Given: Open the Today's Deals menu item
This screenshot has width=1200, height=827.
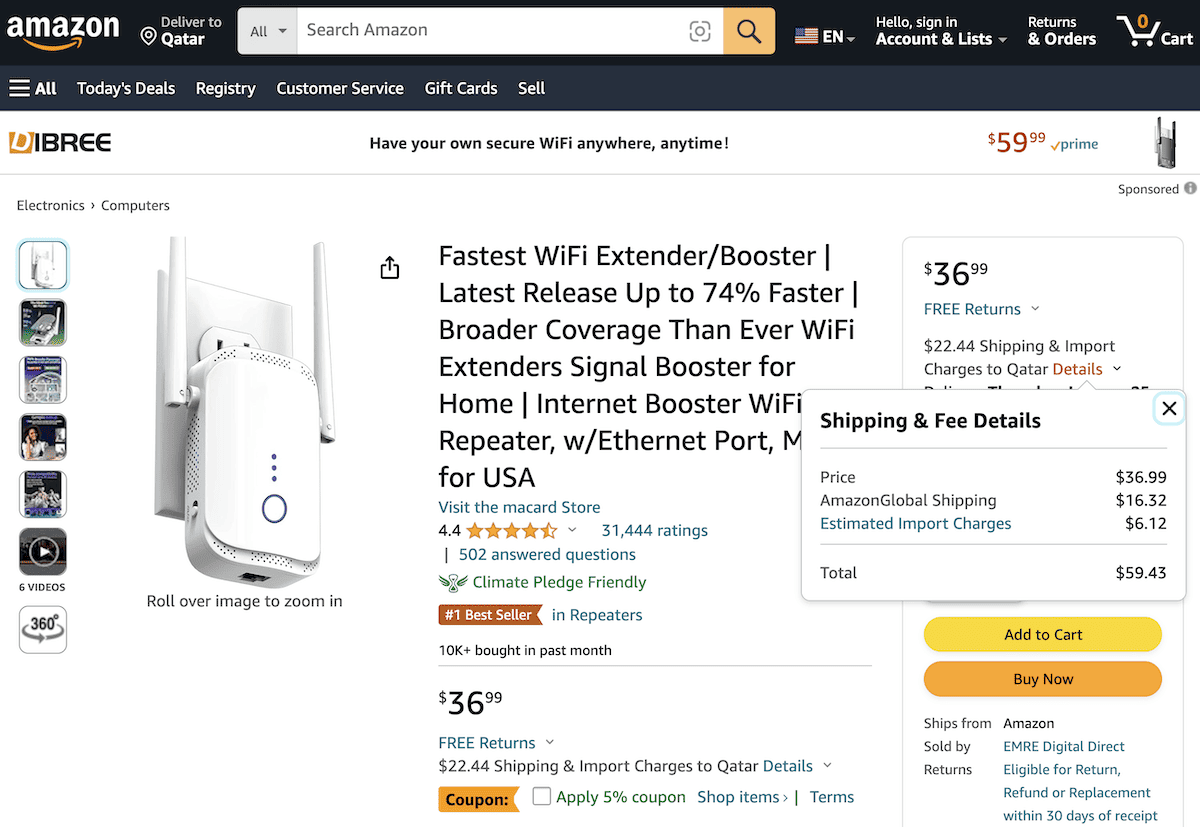Looking at the screenshot, I should coord(126,89).
